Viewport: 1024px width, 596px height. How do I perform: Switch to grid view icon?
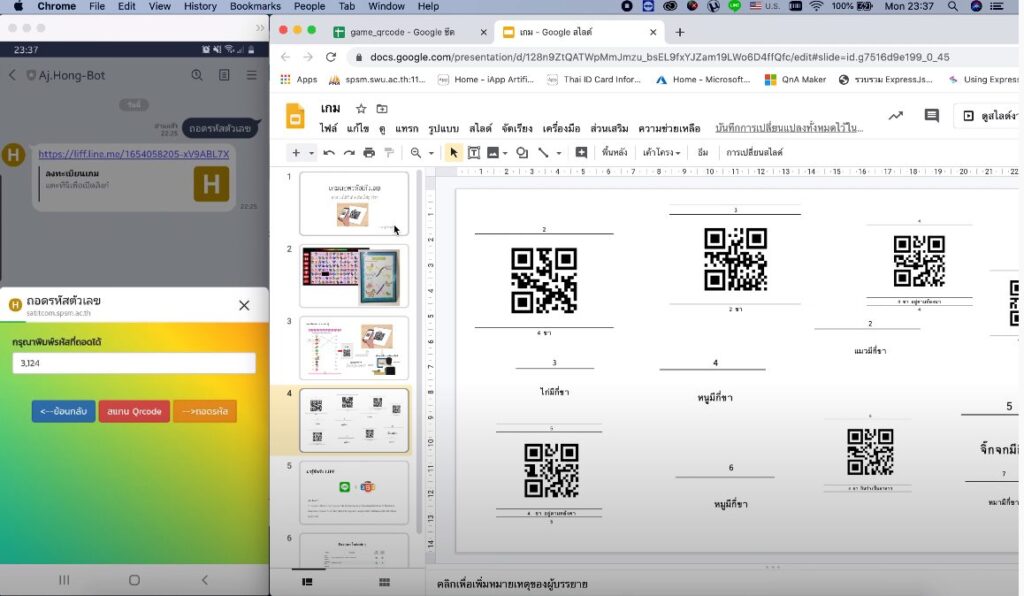[x=384, y=582]
